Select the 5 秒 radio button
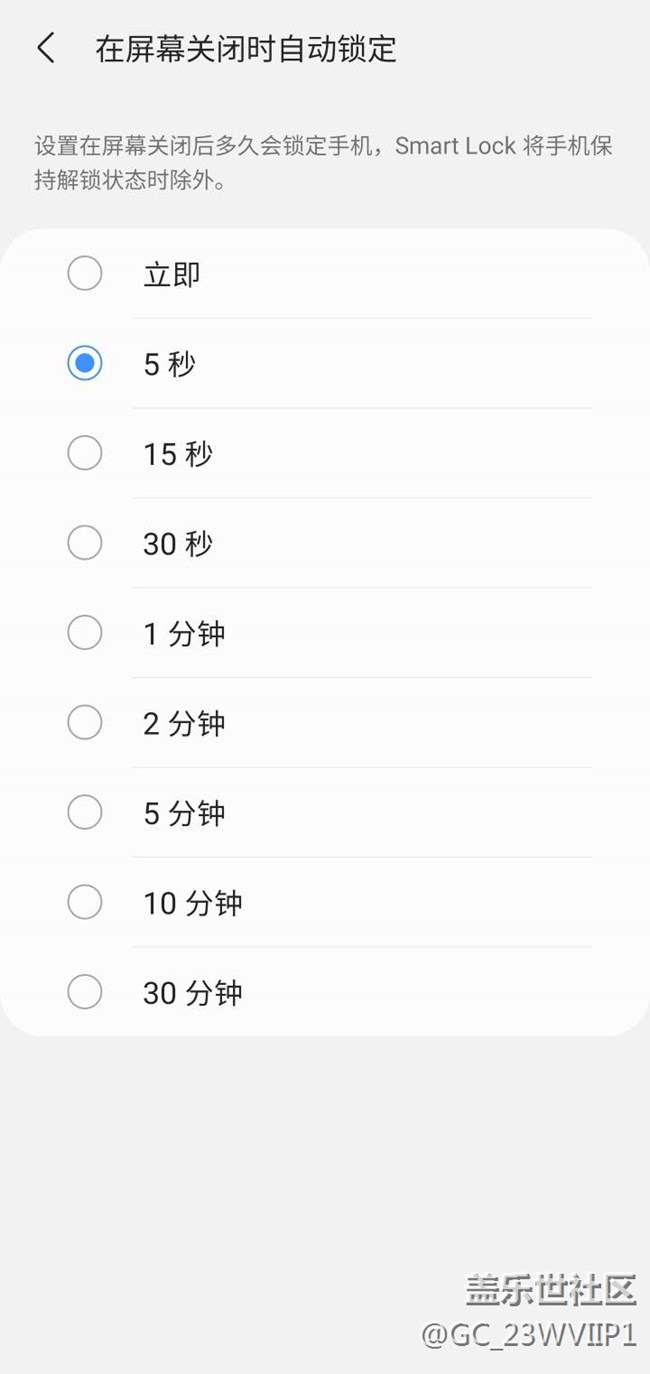The image size is (650, 1374). (85, 363)
